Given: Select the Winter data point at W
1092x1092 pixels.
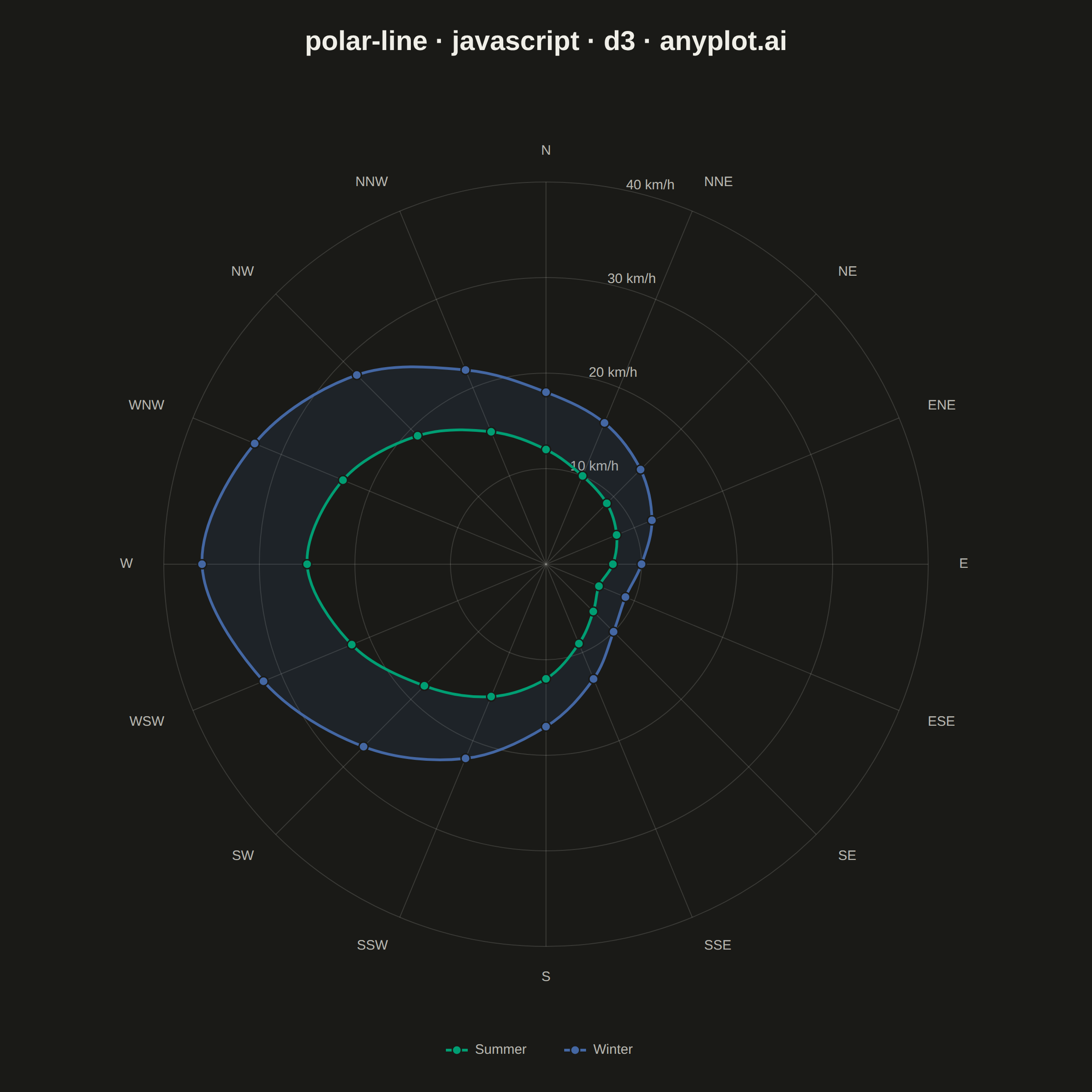Looking at the screenshot, I should [202, 564].
